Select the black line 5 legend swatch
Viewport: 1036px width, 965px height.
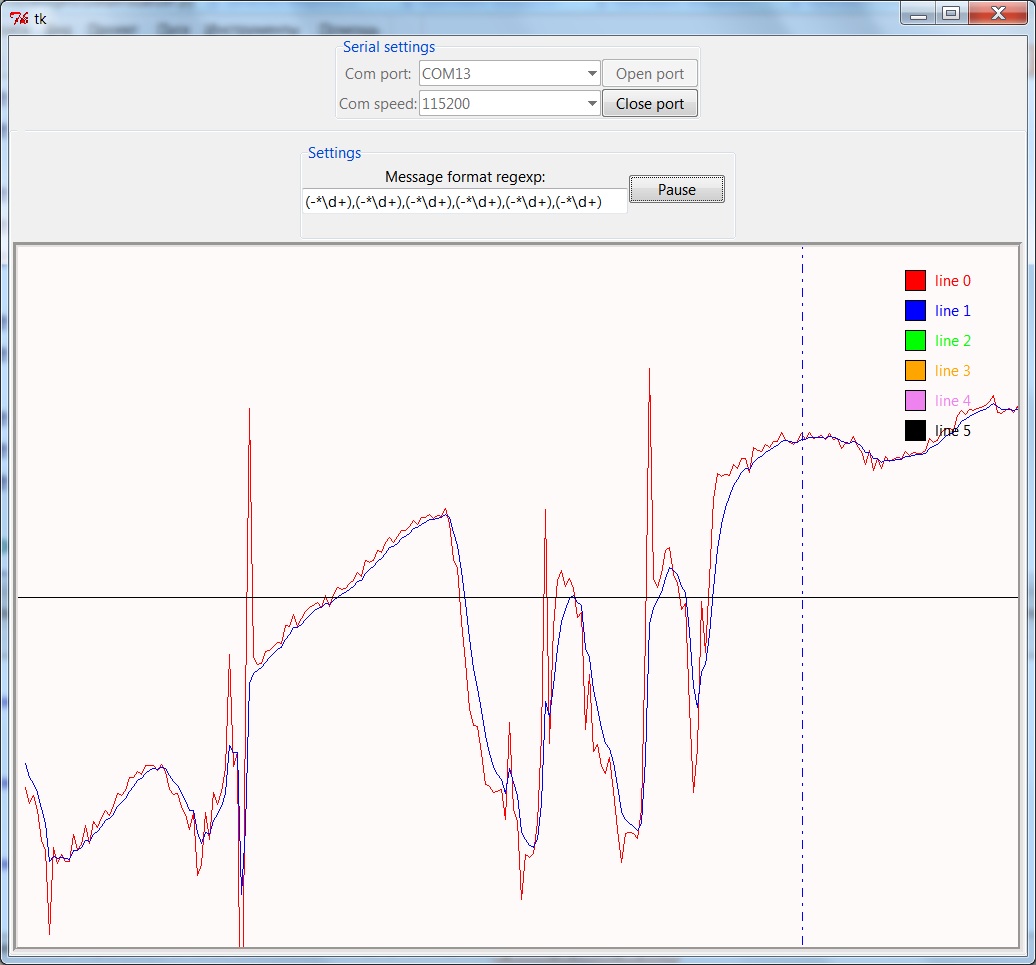915,431
